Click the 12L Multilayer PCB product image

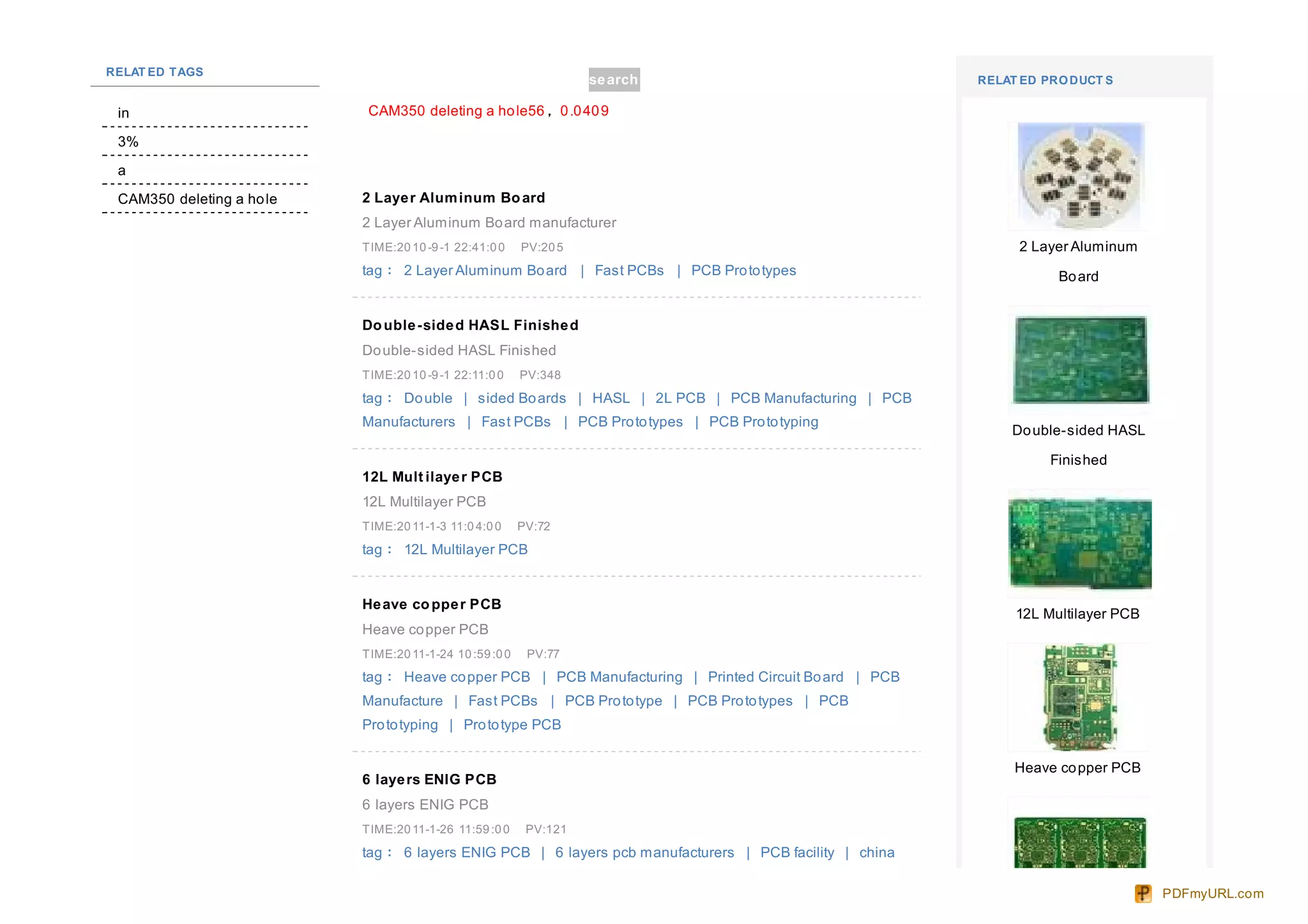coord(1080,543)
